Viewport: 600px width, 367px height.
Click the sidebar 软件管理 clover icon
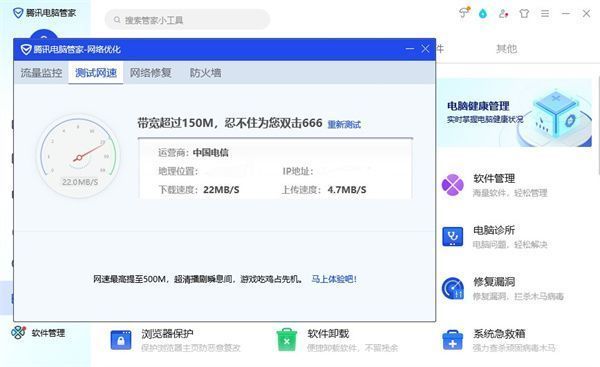pos(18,333)
